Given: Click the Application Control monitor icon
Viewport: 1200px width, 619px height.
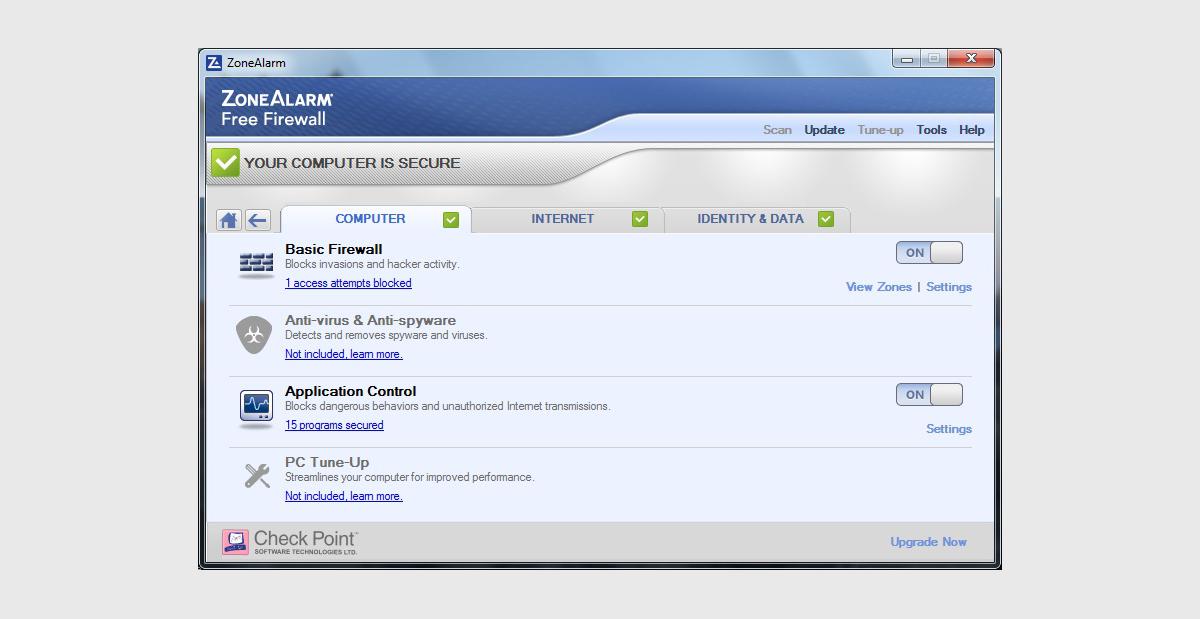Looking at the screenshot, I should coord(257,407).
